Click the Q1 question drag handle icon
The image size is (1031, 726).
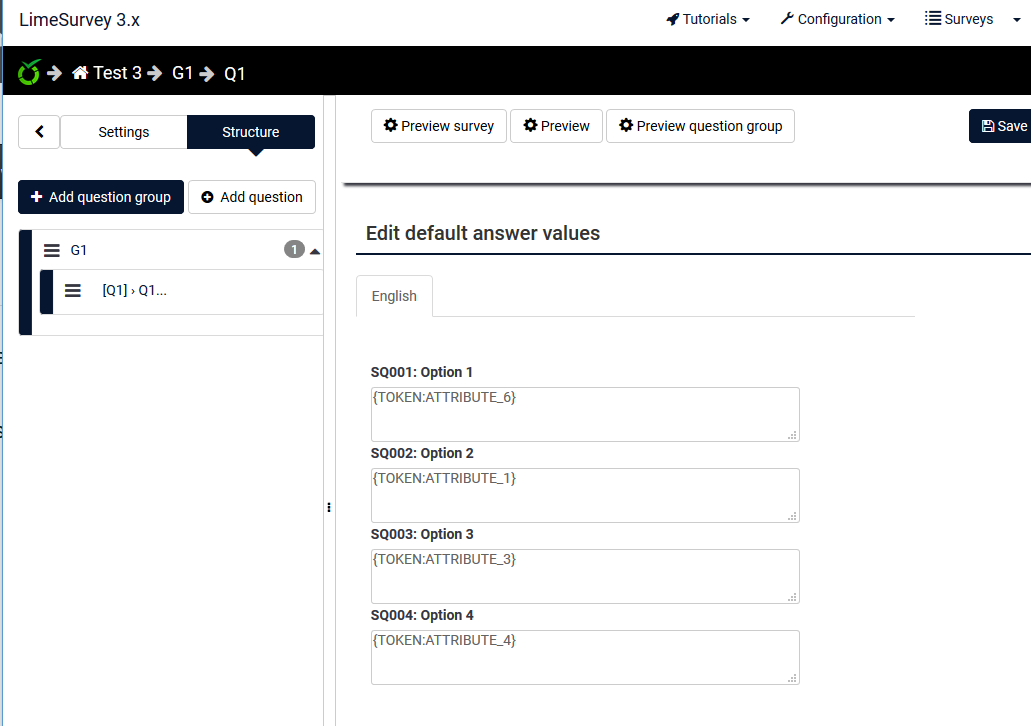[73, 290]
